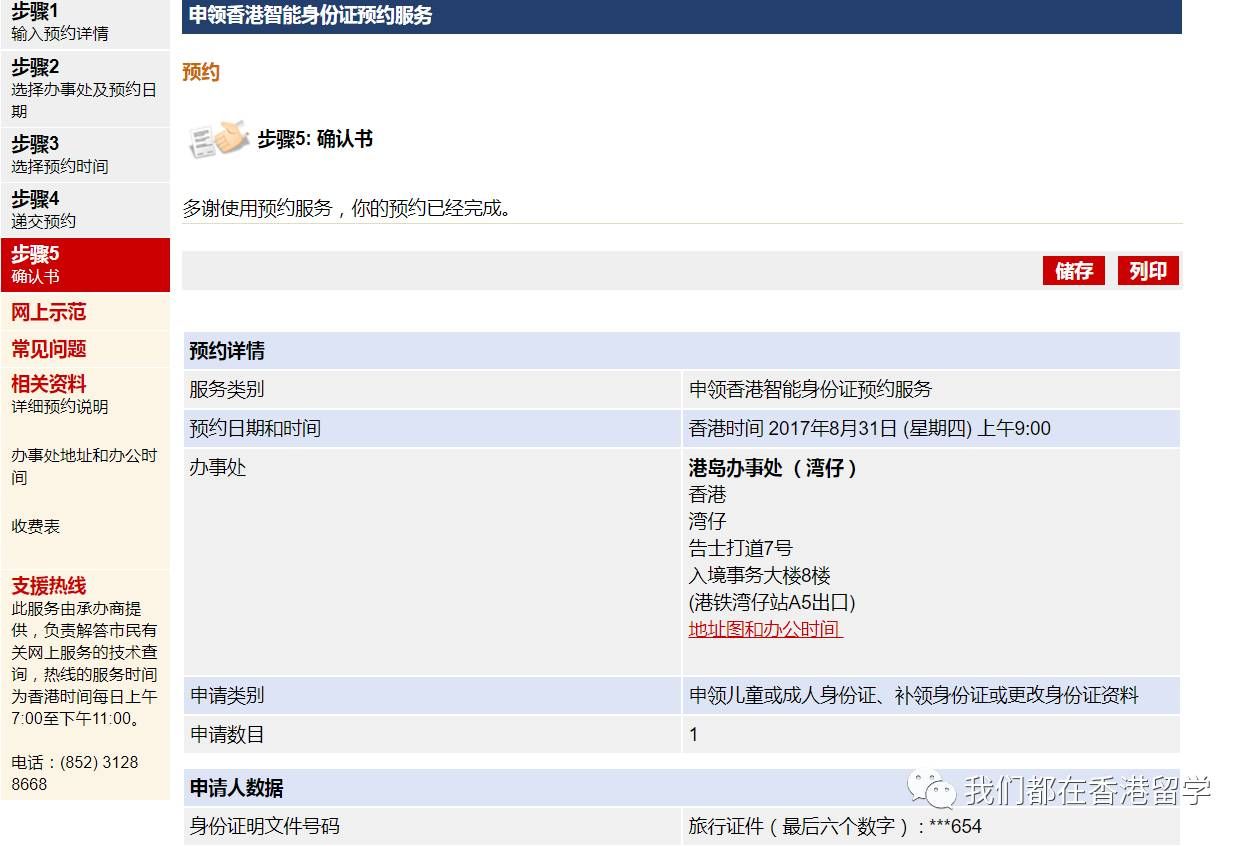The image size is (1252, 846).
Task: Jump to 步骤3 选择预约时间
Action: coord(85,155)
